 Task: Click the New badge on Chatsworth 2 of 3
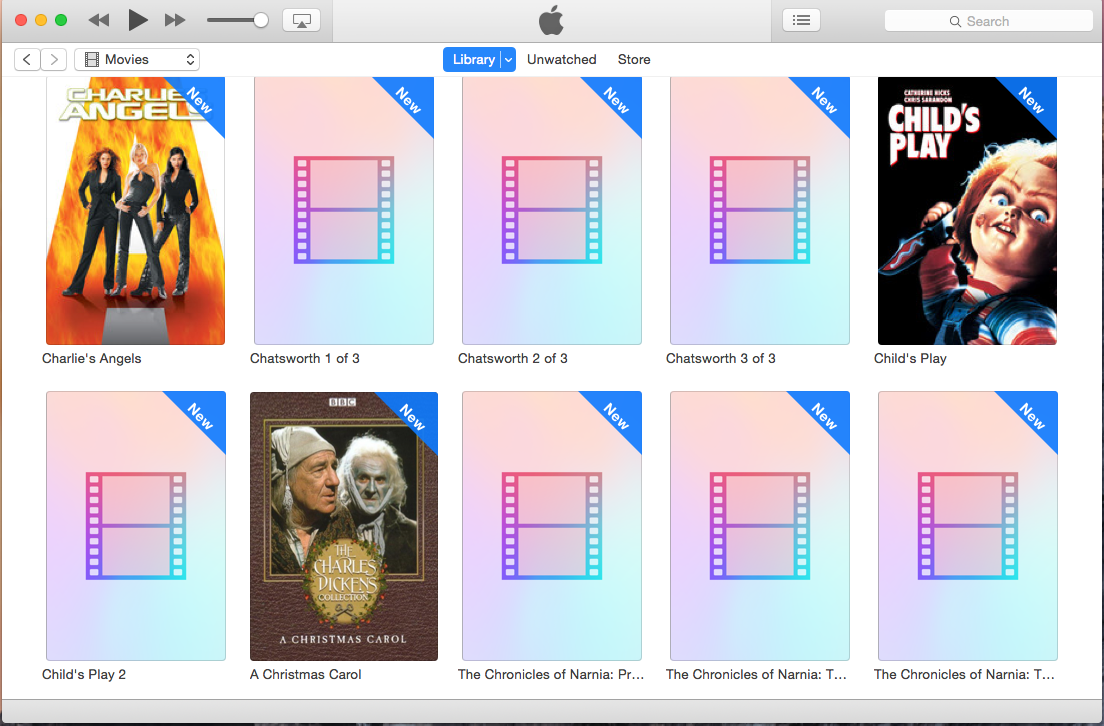point(616,101)
